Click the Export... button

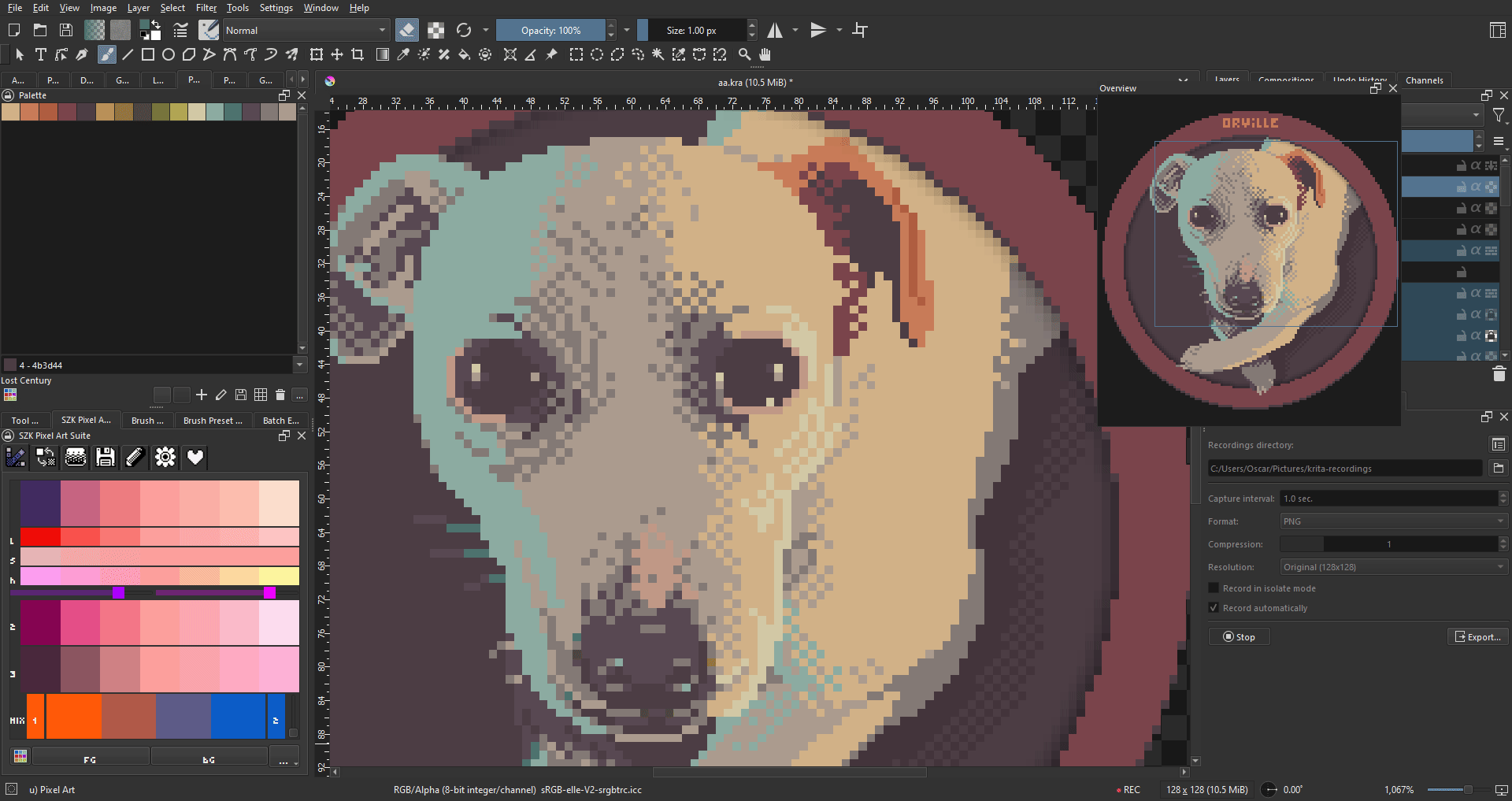[x=1478, y=636]
